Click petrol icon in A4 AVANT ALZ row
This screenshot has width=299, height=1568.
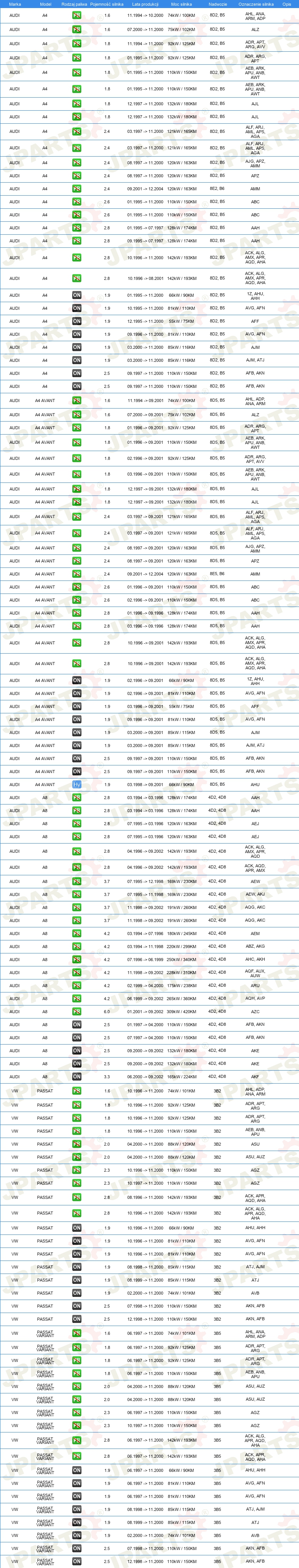[76, 415]
